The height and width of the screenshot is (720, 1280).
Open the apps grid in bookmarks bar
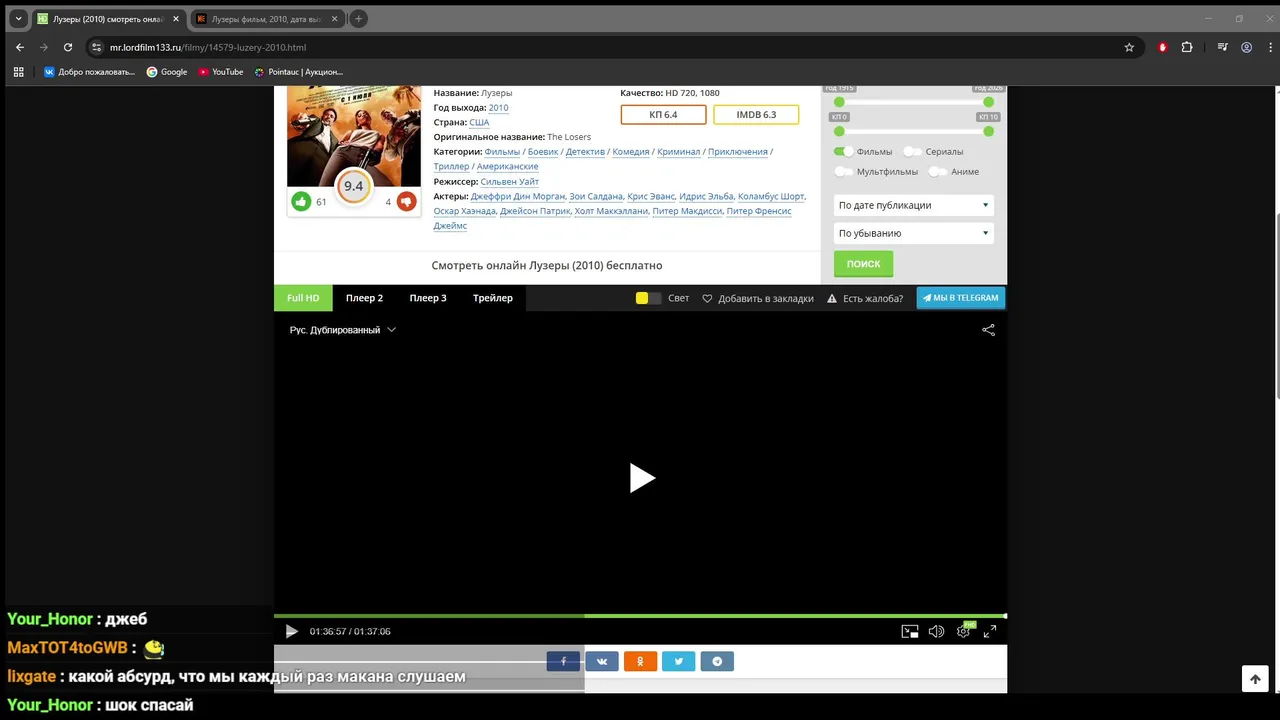click(18, 72)
